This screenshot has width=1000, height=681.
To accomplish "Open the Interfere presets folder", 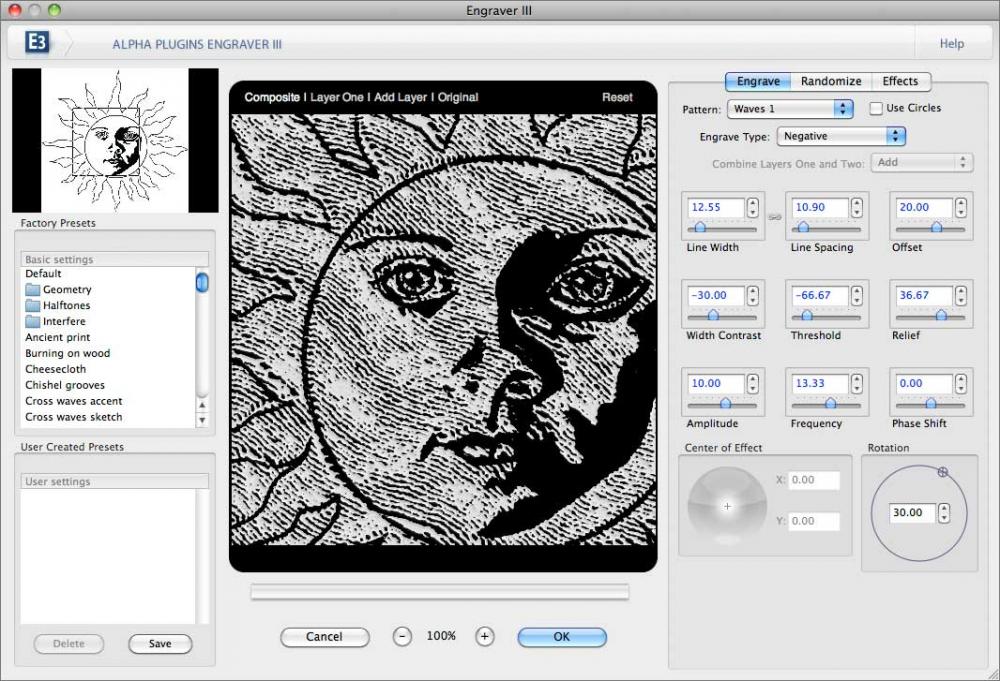I will coord(61,321).
